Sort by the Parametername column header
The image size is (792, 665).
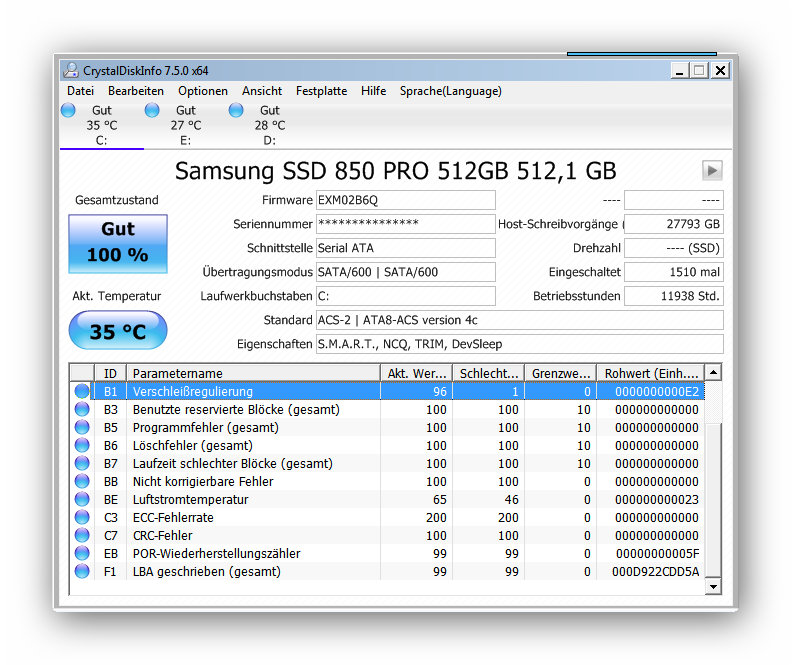253,373
